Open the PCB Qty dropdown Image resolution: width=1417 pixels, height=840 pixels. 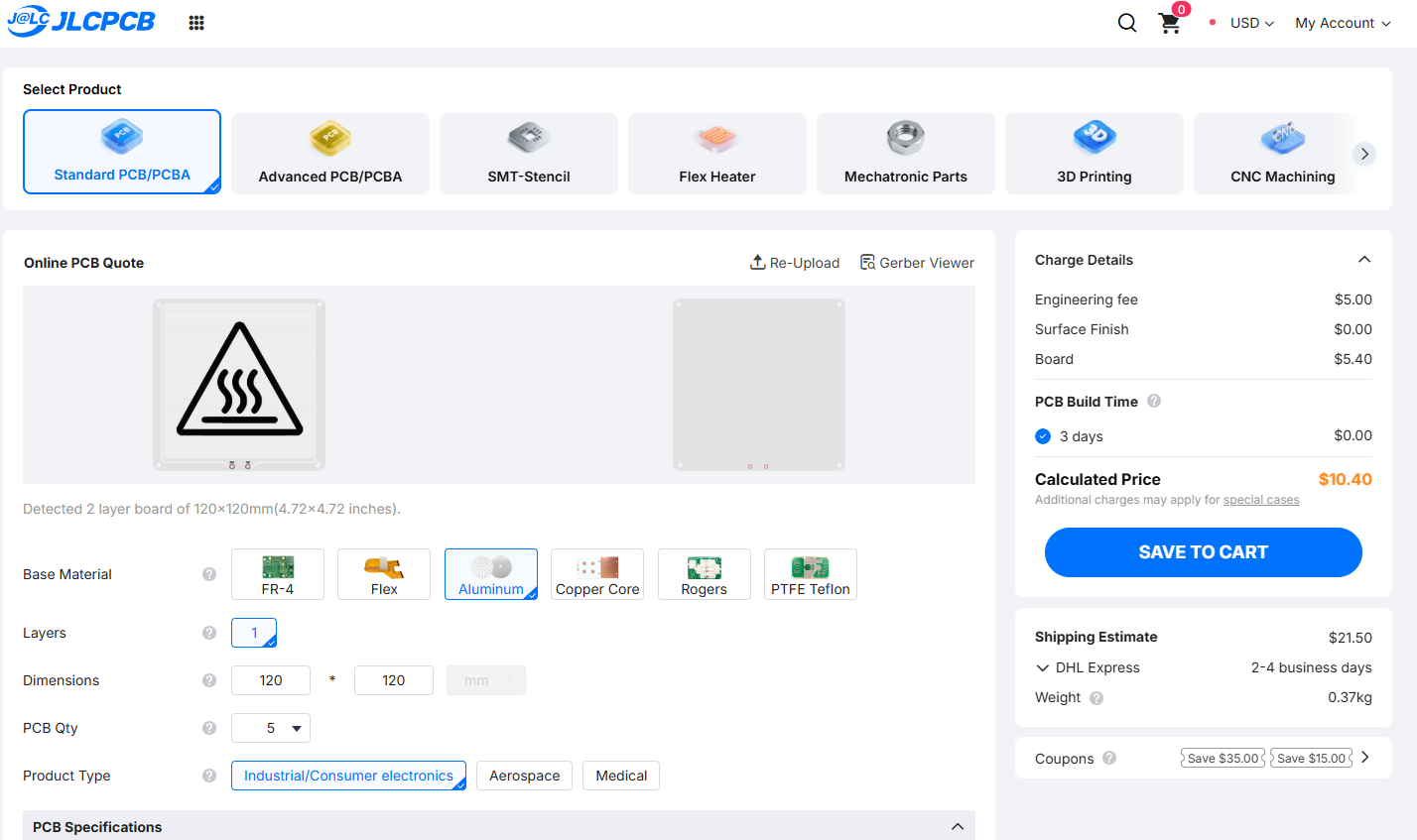[x=271, y=728]
